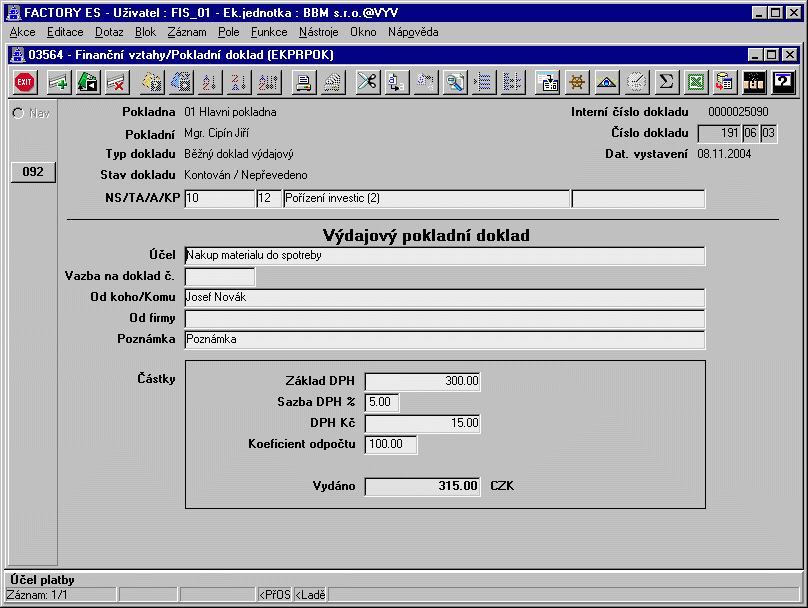Click the DPH Kč field 15.00

pos(423,424)
